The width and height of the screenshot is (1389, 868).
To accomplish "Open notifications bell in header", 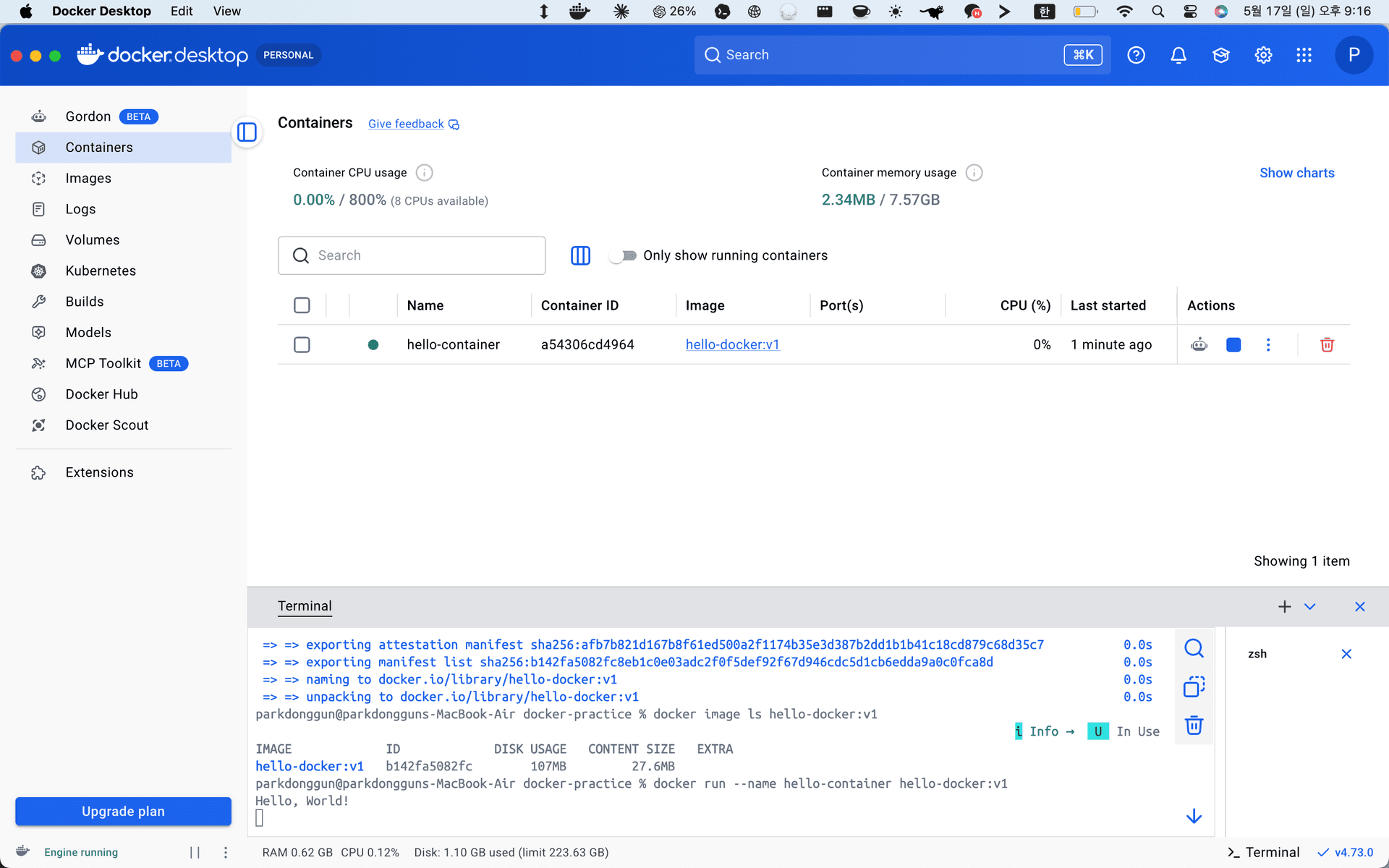I will pyautogui.click(x=1178, y=55).
